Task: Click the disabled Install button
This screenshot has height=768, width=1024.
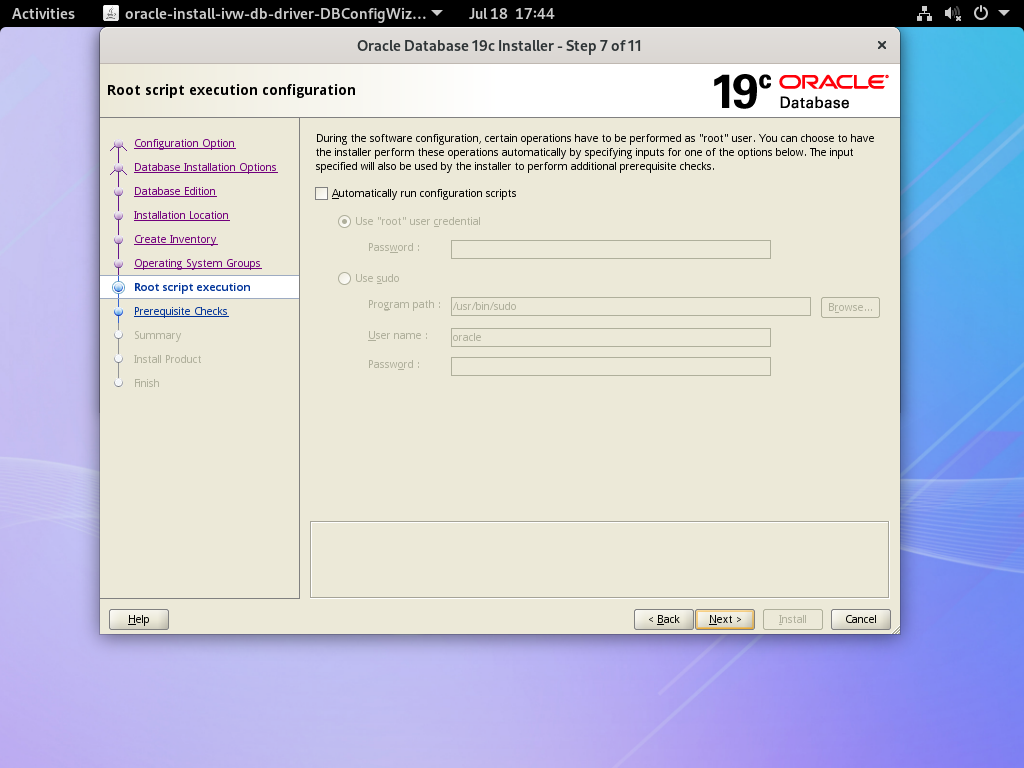Action: pos(793,619)
